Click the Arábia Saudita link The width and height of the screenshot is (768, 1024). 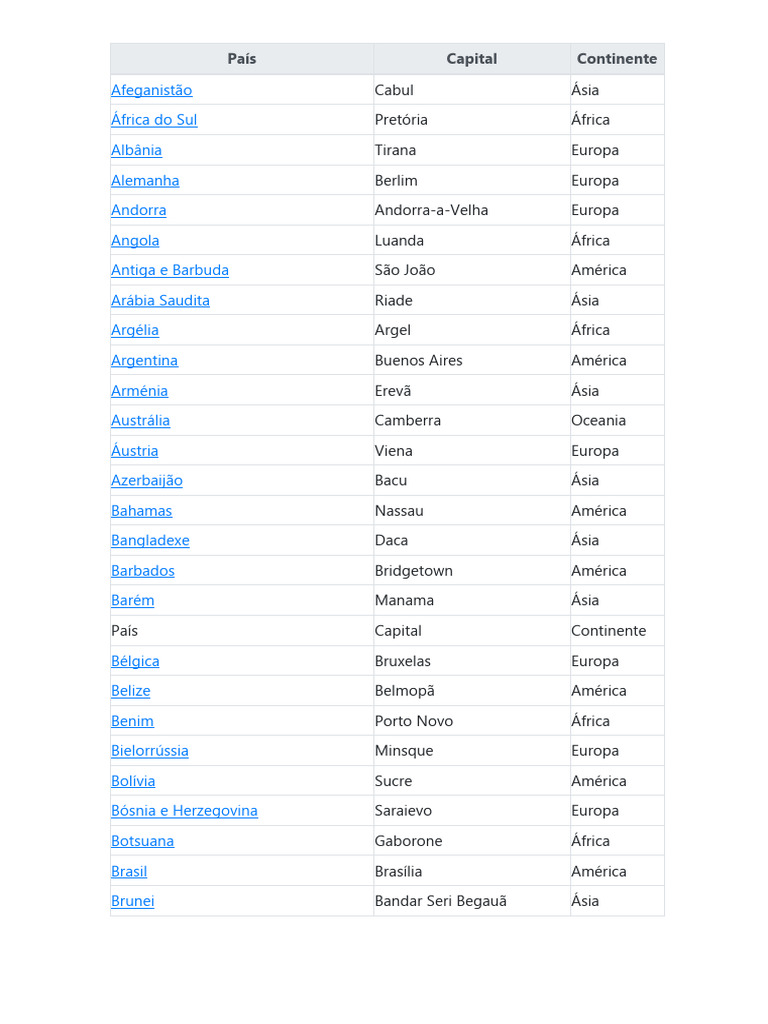coord(161,301)
